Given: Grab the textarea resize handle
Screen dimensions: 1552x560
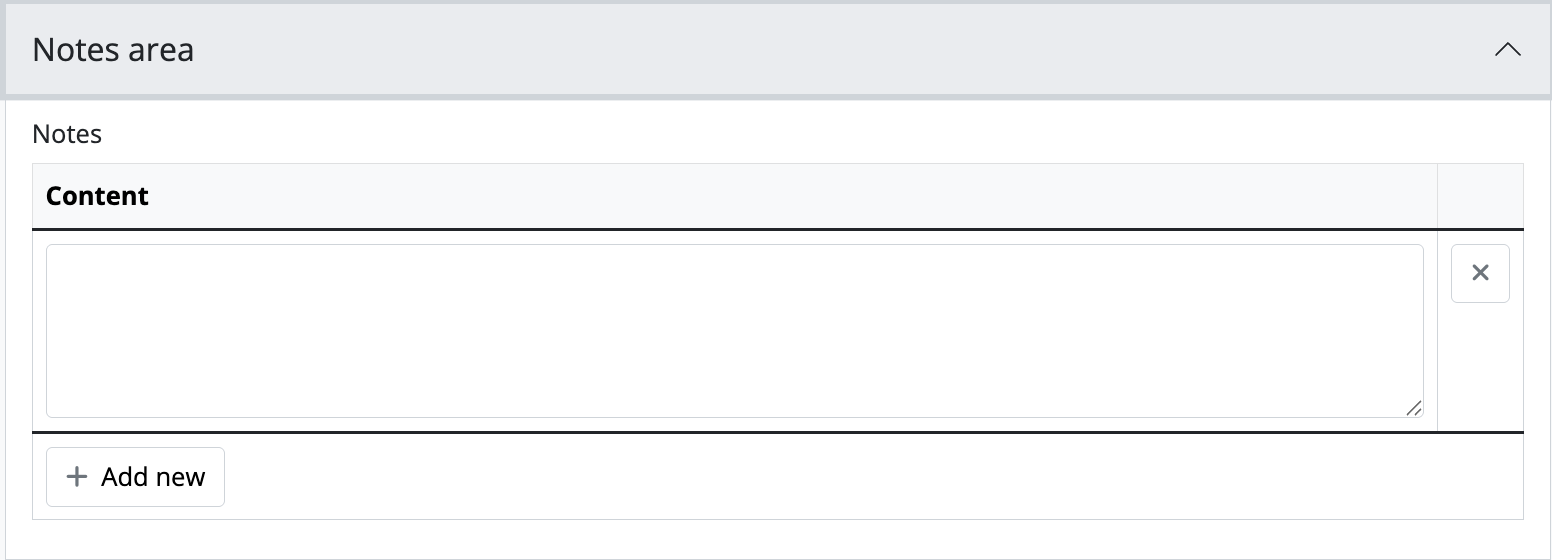Looking at the screenshot, I should click(1413, 408).
